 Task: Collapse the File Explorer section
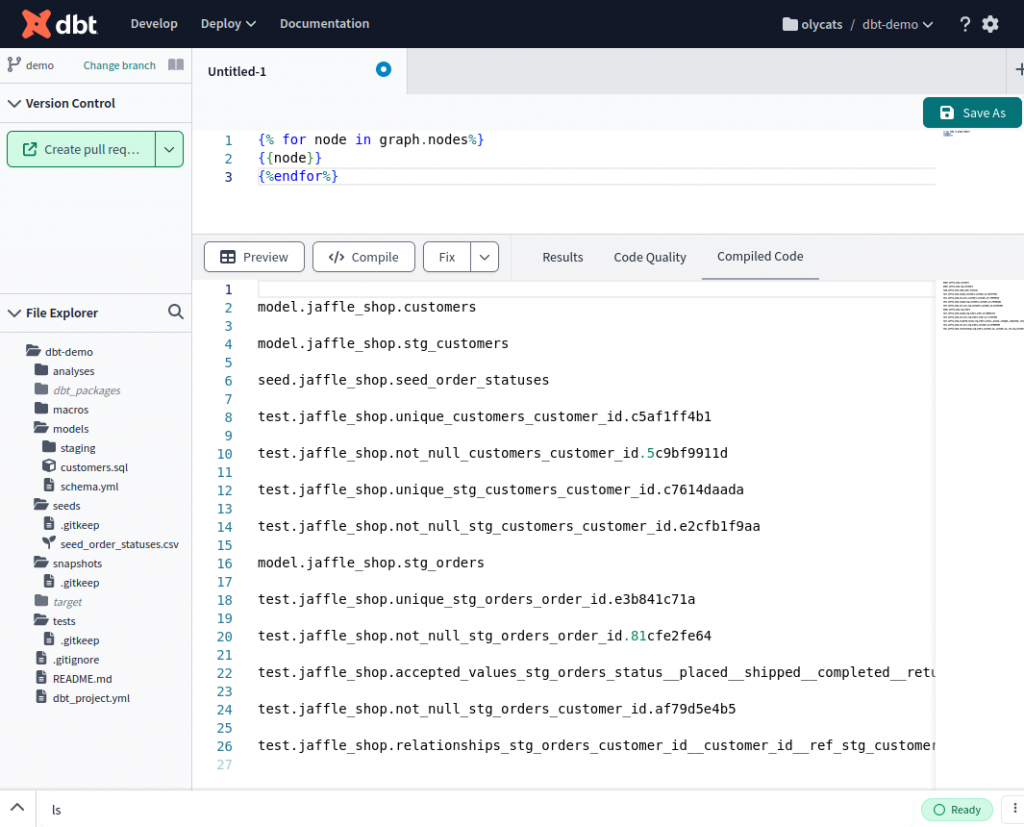tap(14, 313)
